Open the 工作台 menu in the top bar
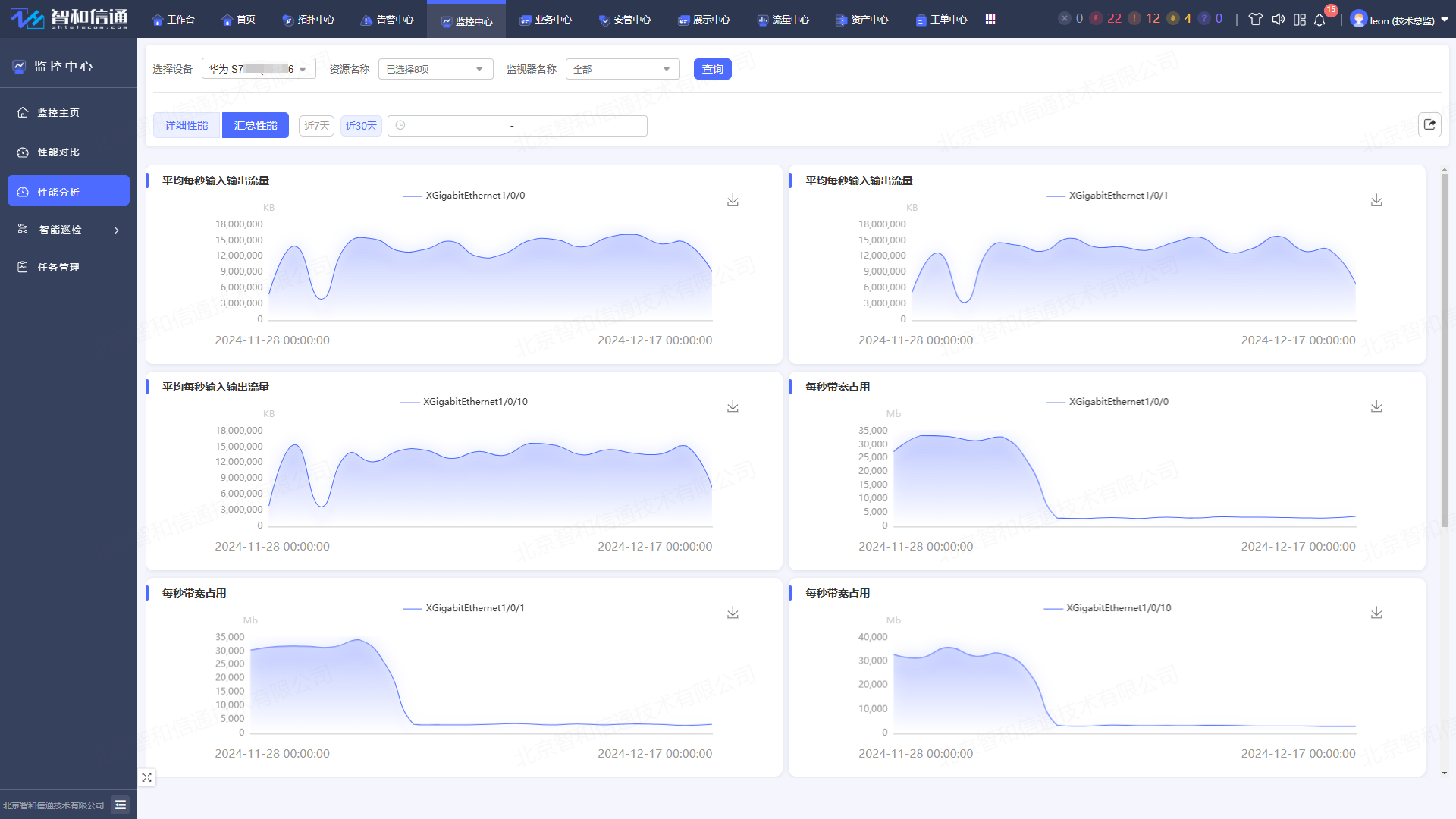 pyautogui.click(x=174, y=20)
